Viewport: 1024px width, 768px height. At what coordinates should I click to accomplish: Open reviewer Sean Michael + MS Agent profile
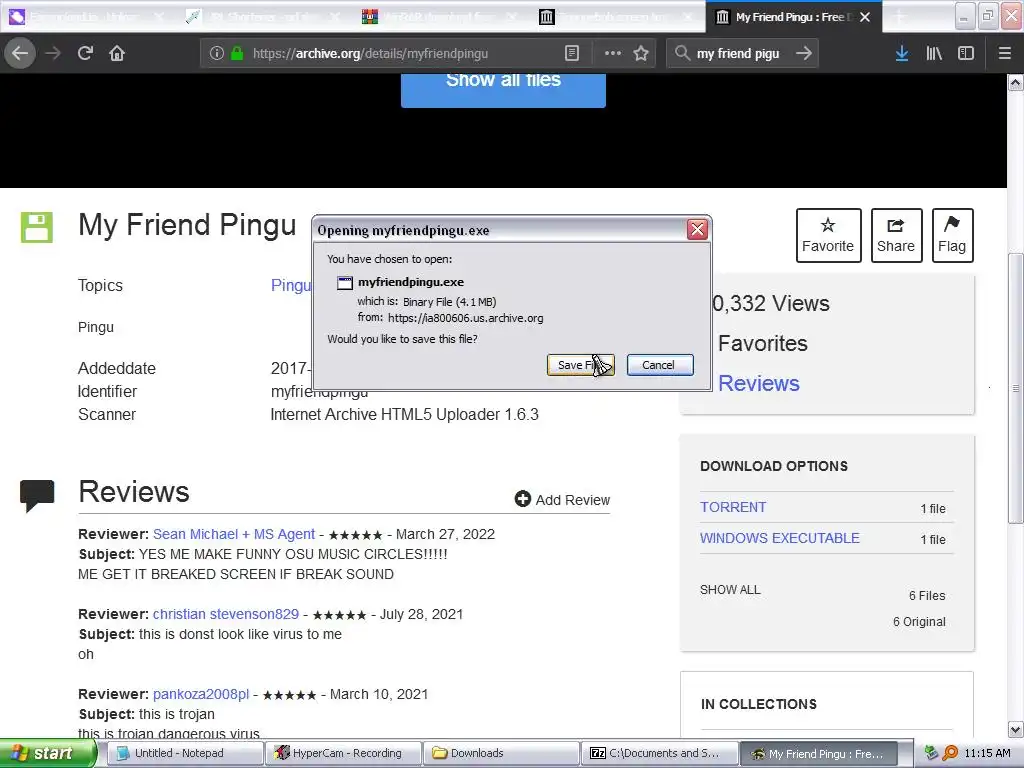point(234,534)
